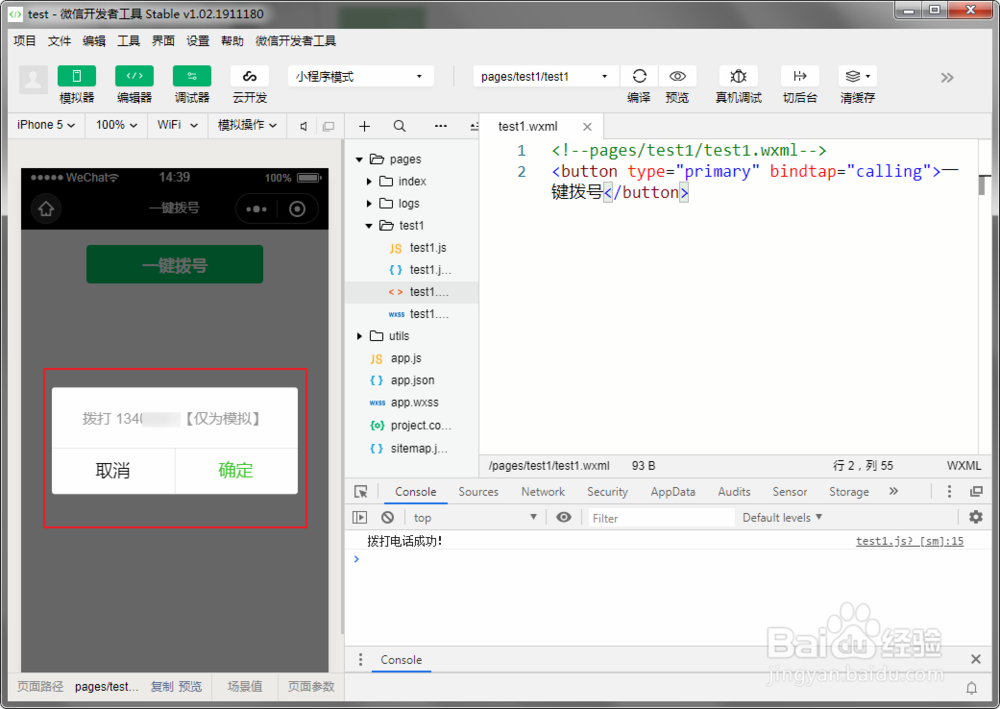Toggle console live expression eye icon
Screen dimensions: 1000x709
pyautogui.click(x=564, y=517)
